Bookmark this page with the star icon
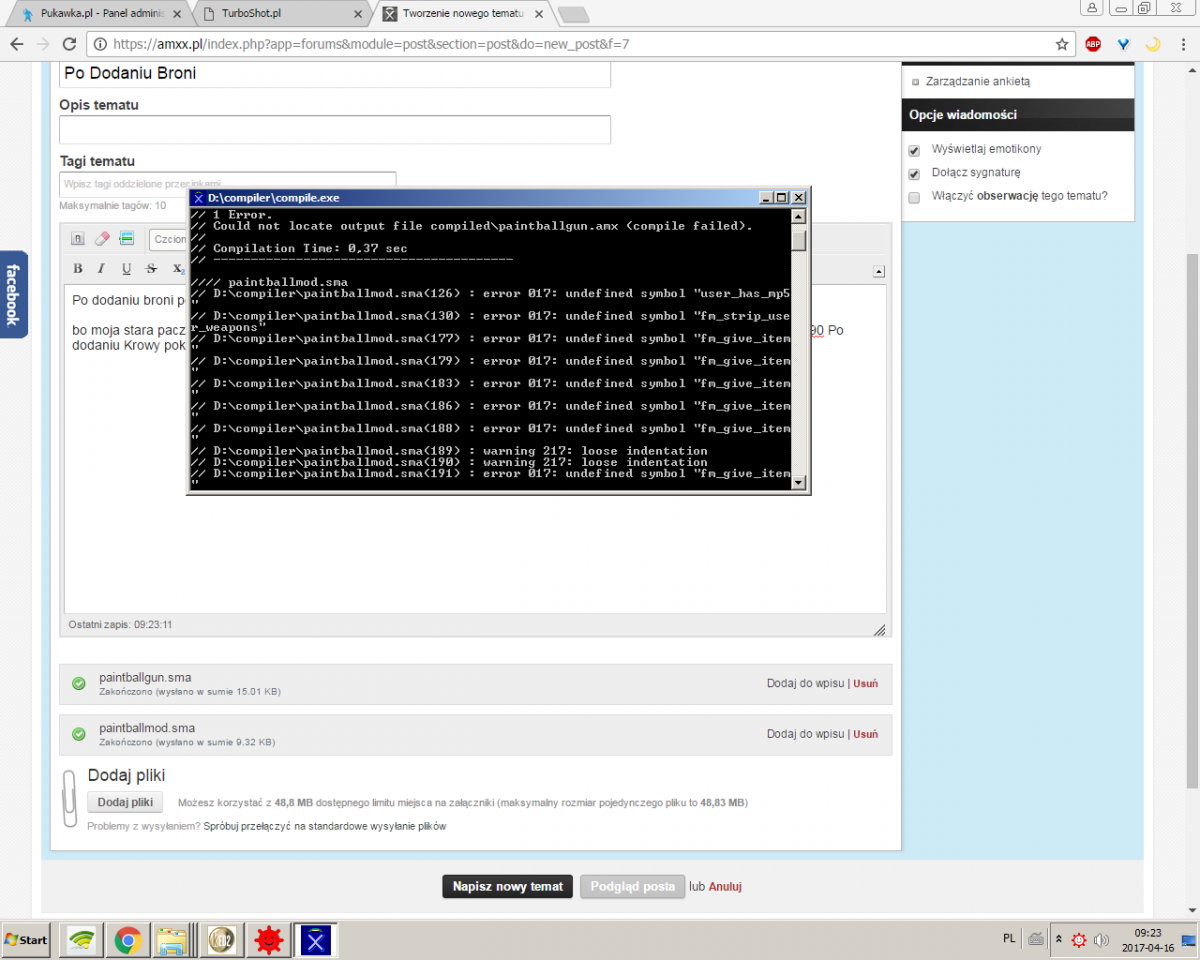 tap(1062, 44)
